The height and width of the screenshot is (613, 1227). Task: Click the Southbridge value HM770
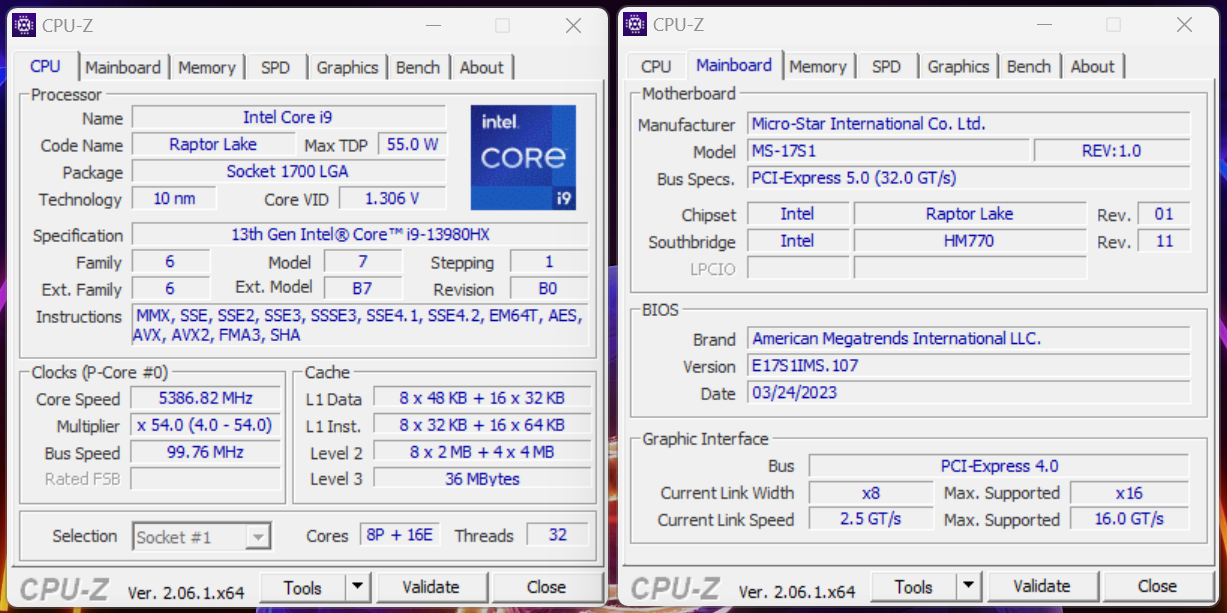[969, 241]
